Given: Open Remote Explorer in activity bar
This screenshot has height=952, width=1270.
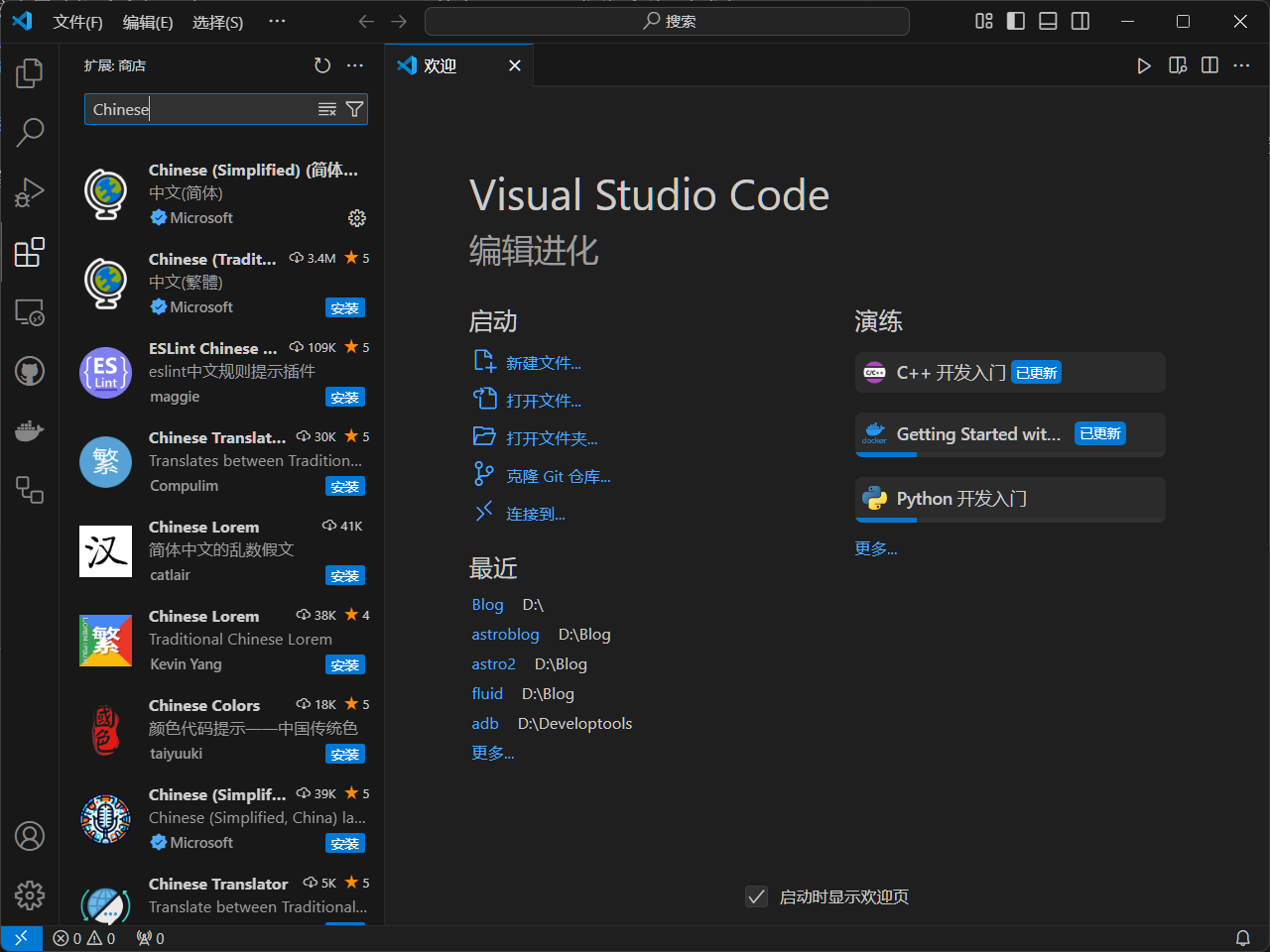Looking at the screenshot, I should (x=30, y=312).
